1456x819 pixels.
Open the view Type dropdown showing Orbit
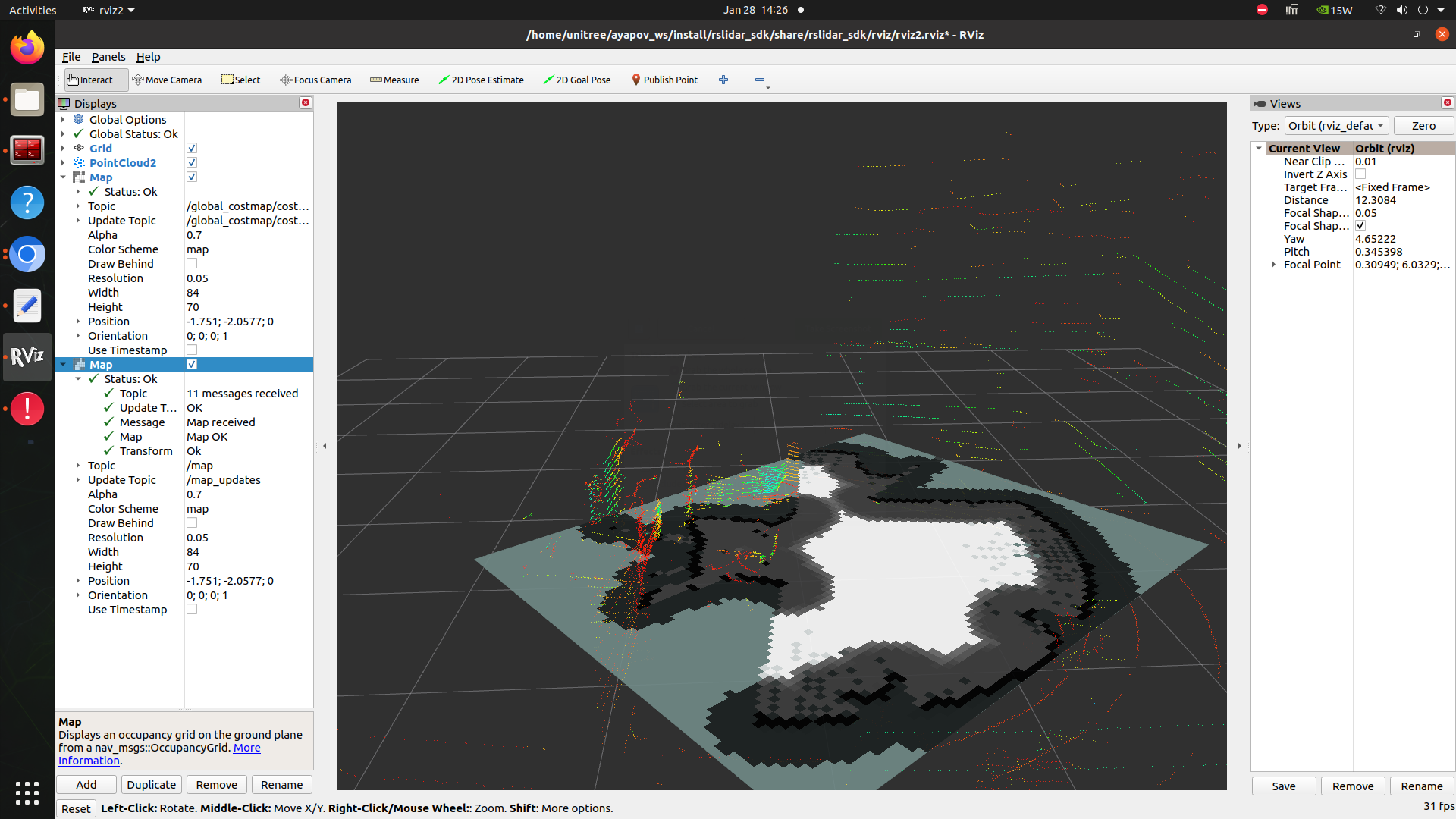1336,125
